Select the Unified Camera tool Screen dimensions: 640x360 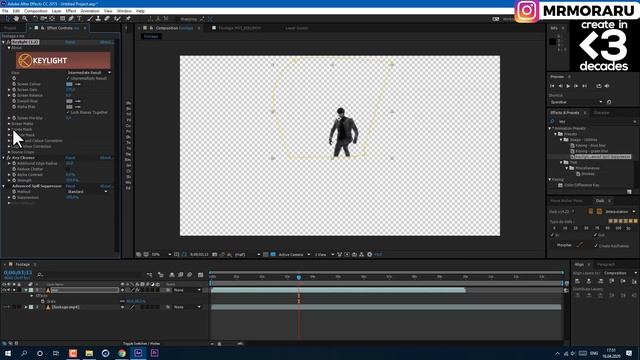43,19
